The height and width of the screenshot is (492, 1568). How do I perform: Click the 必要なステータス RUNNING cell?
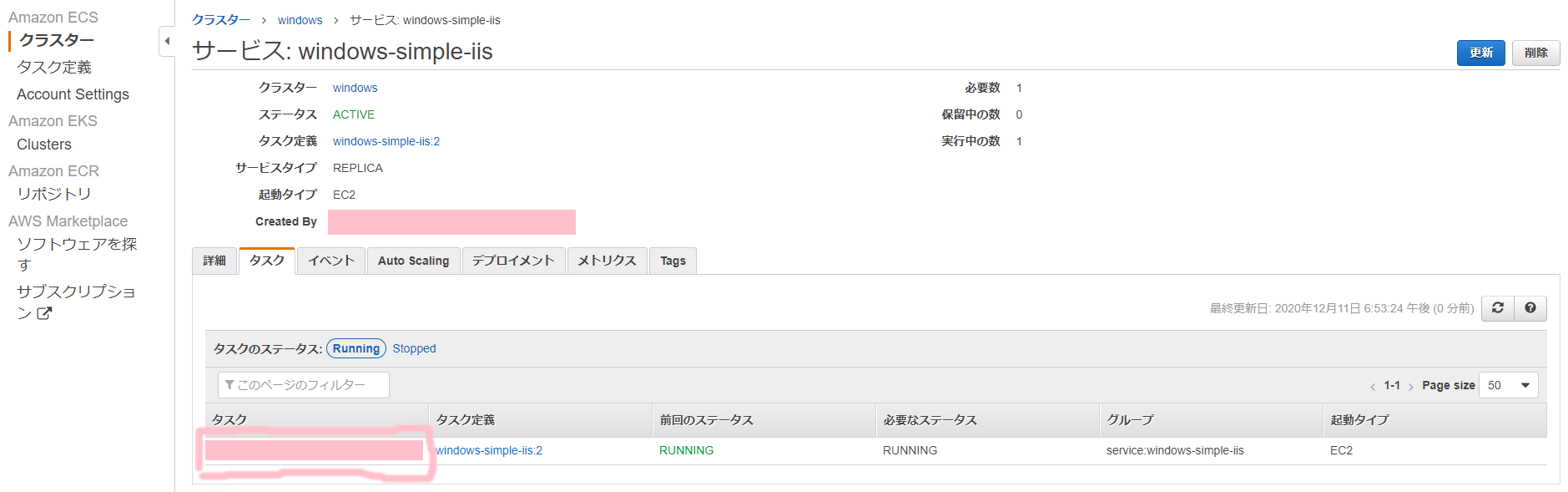click(x=910, y=450)
